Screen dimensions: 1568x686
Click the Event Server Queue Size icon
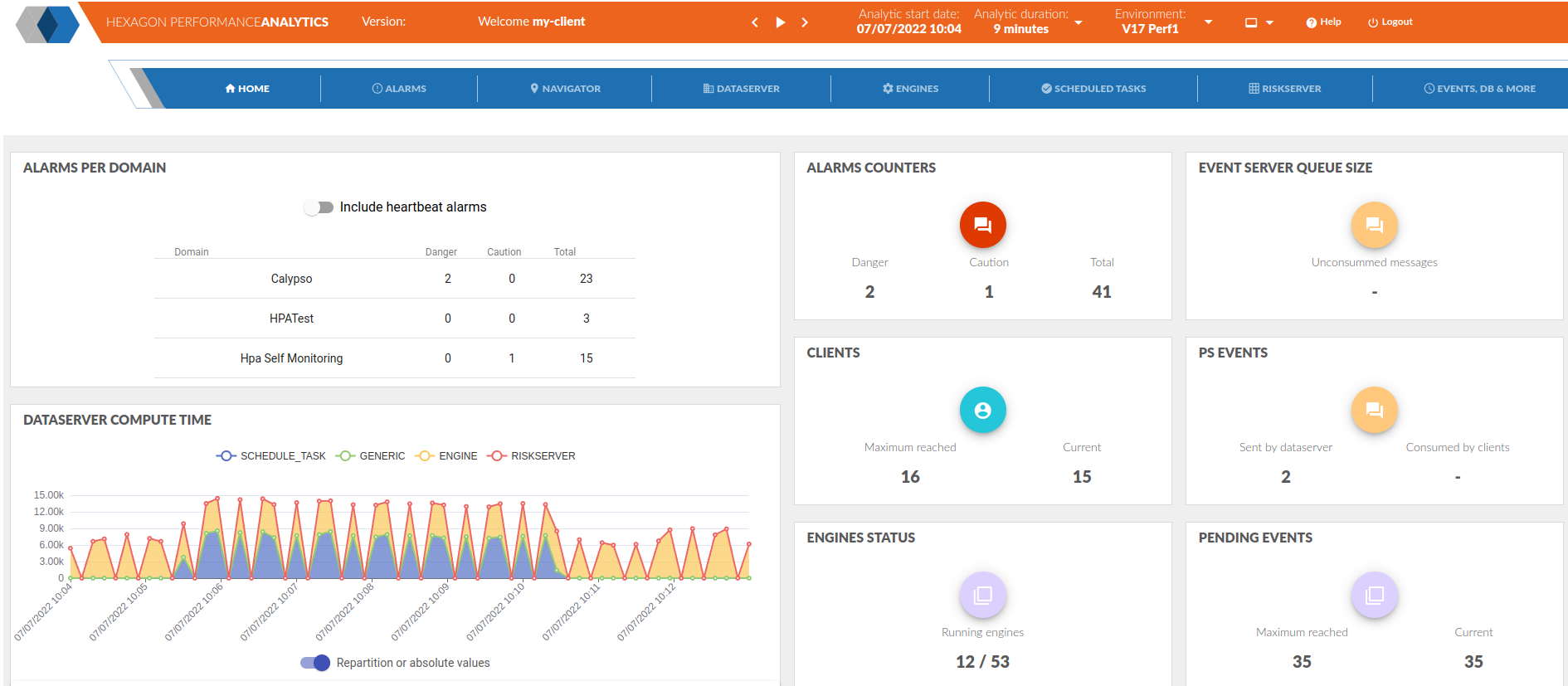coord(1374,225)
